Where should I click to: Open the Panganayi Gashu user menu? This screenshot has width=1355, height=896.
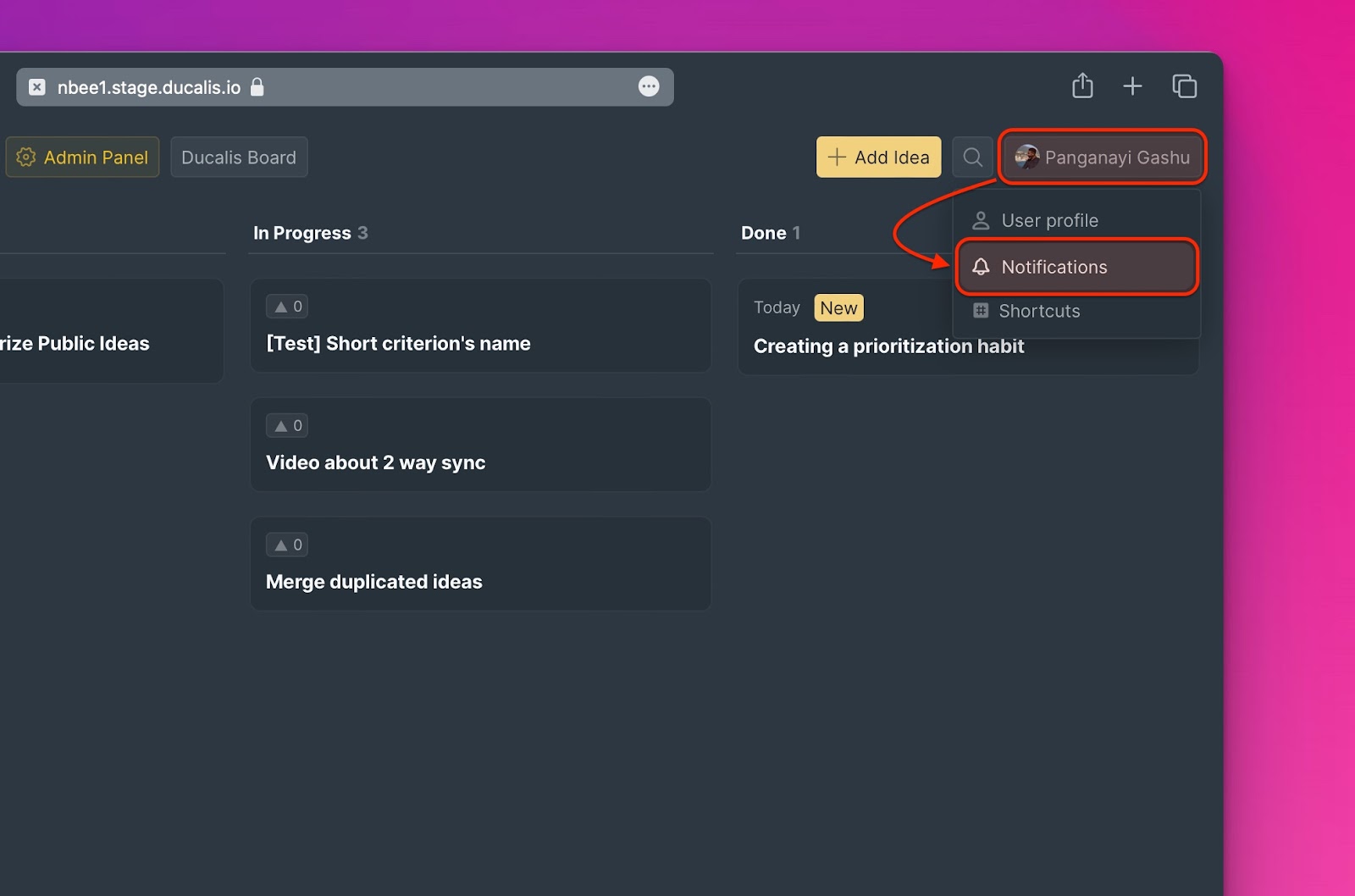click(1102, 158)
